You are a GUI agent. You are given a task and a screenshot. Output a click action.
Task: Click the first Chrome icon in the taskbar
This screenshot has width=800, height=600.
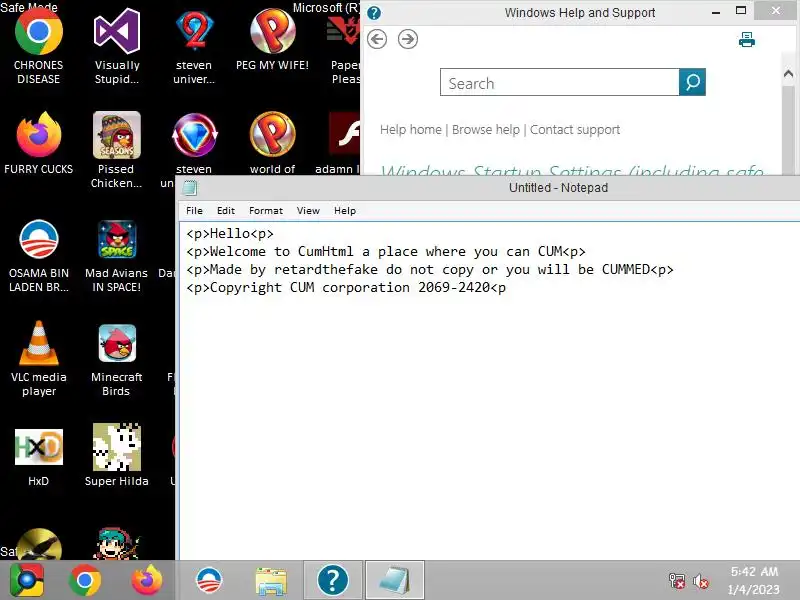tap(27, 580)
